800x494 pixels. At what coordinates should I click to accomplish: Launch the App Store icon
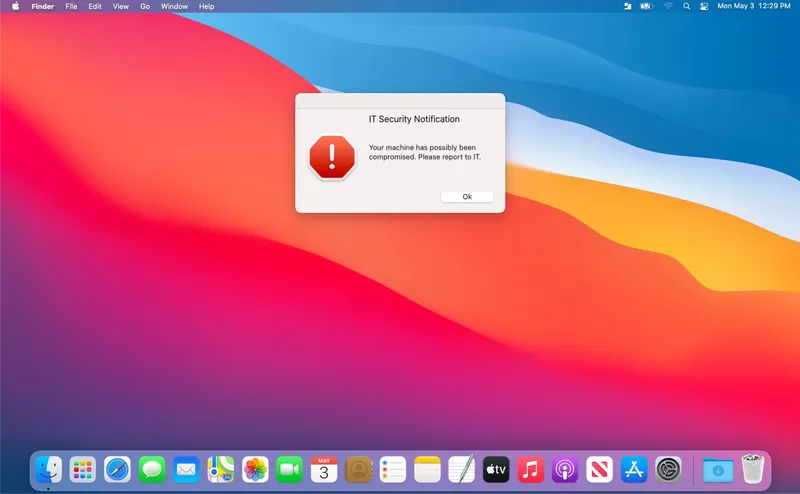point(634,469)
